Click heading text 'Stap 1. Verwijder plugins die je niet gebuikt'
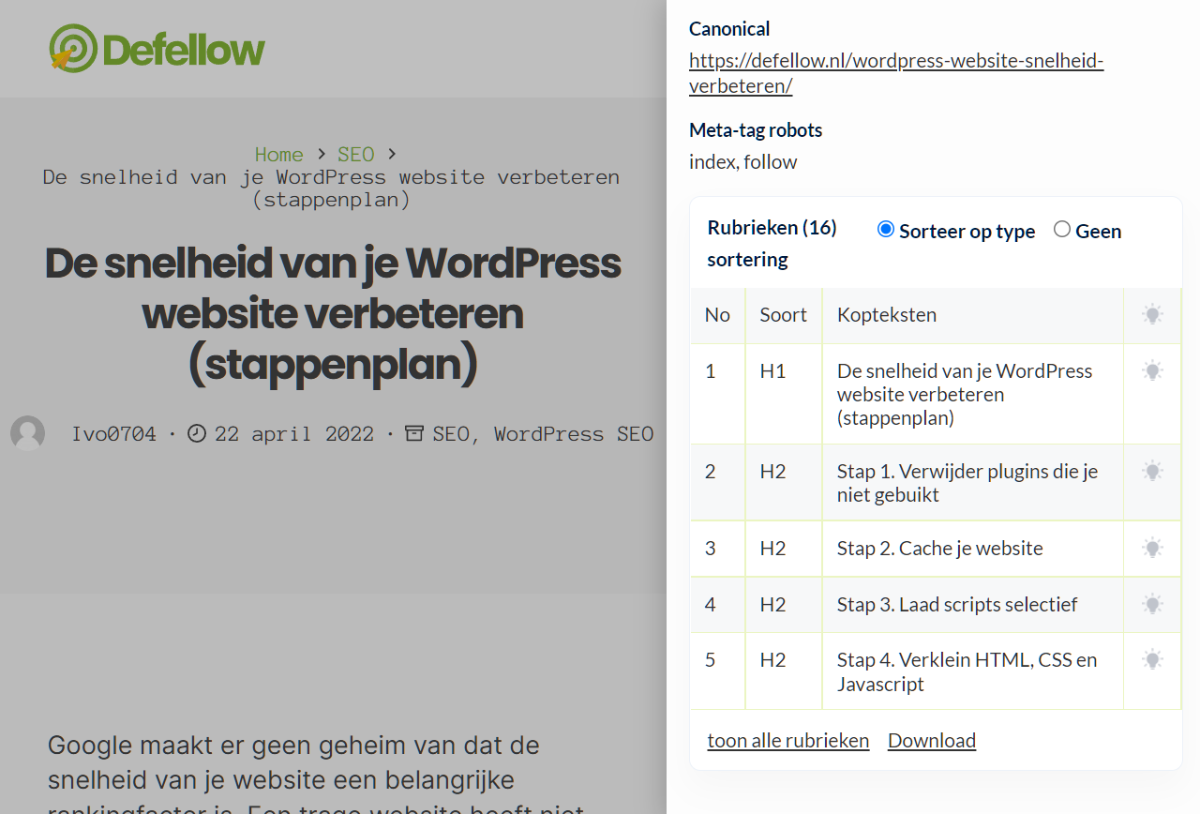 (967, 483)
